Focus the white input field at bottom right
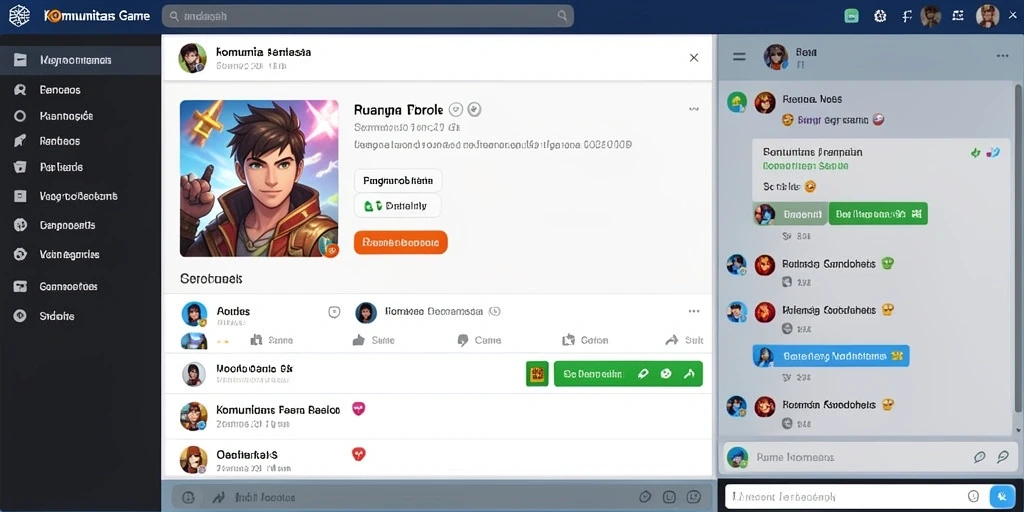The height and width of the screenshot is (512, 1024). (856, 496)
